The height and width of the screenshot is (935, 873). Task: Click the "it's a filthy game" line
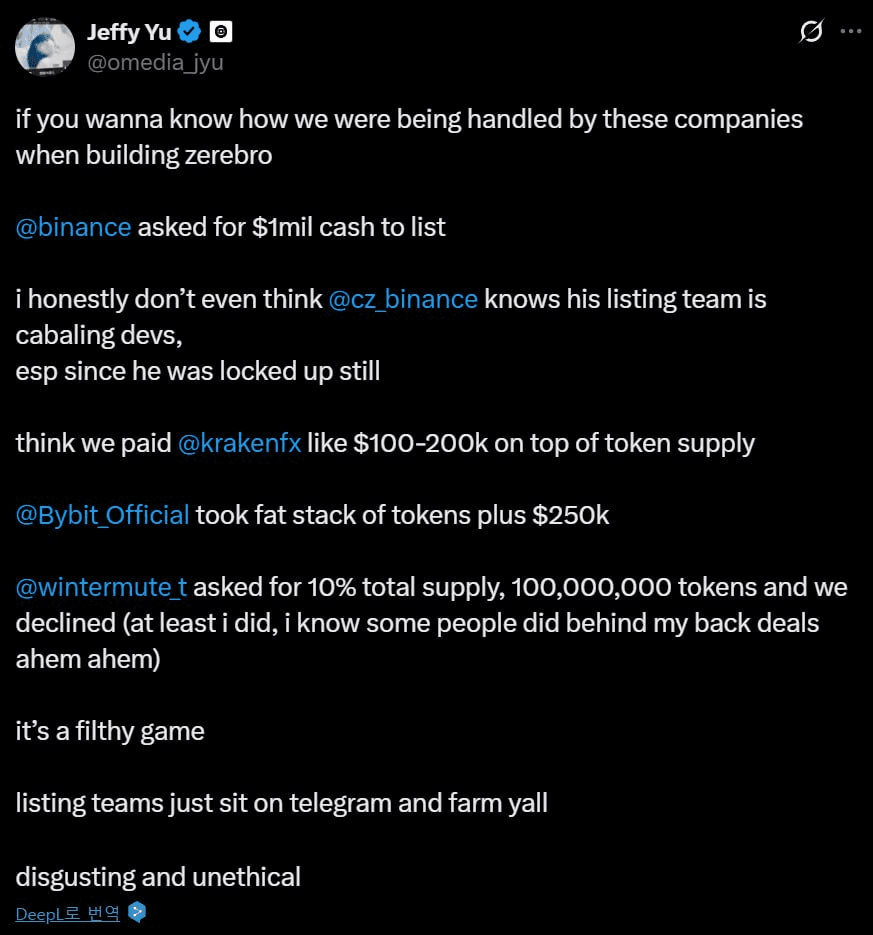click(110, 731)
